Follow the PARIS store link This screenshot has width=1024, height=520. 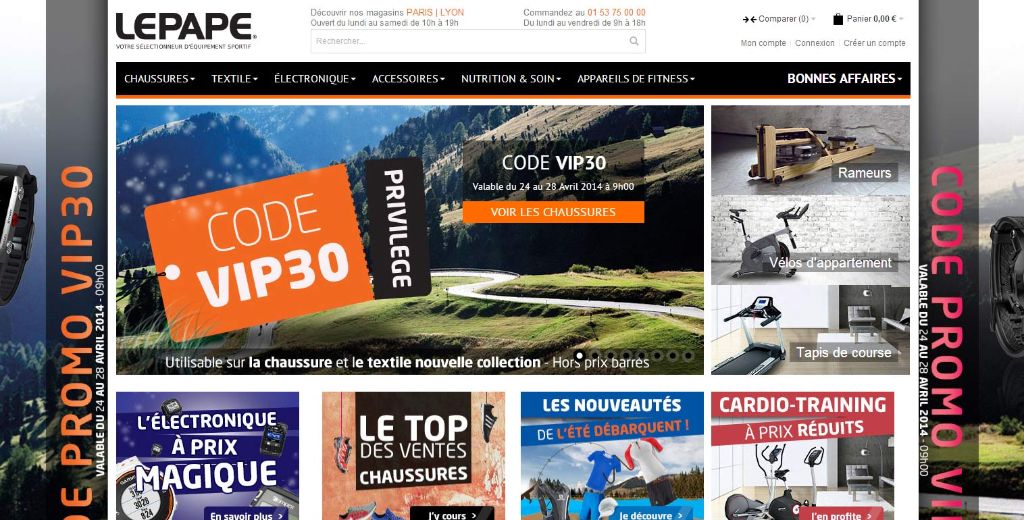tap(419, 12)
